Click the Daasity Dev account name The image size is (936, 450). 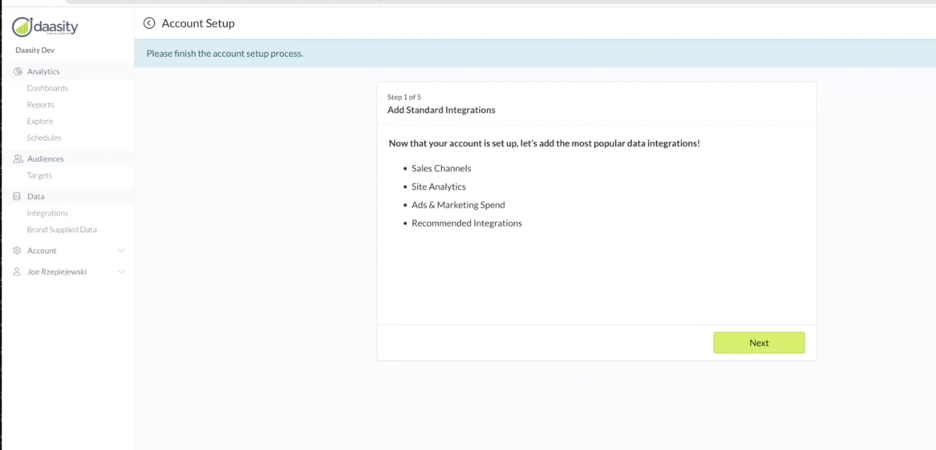35,50
